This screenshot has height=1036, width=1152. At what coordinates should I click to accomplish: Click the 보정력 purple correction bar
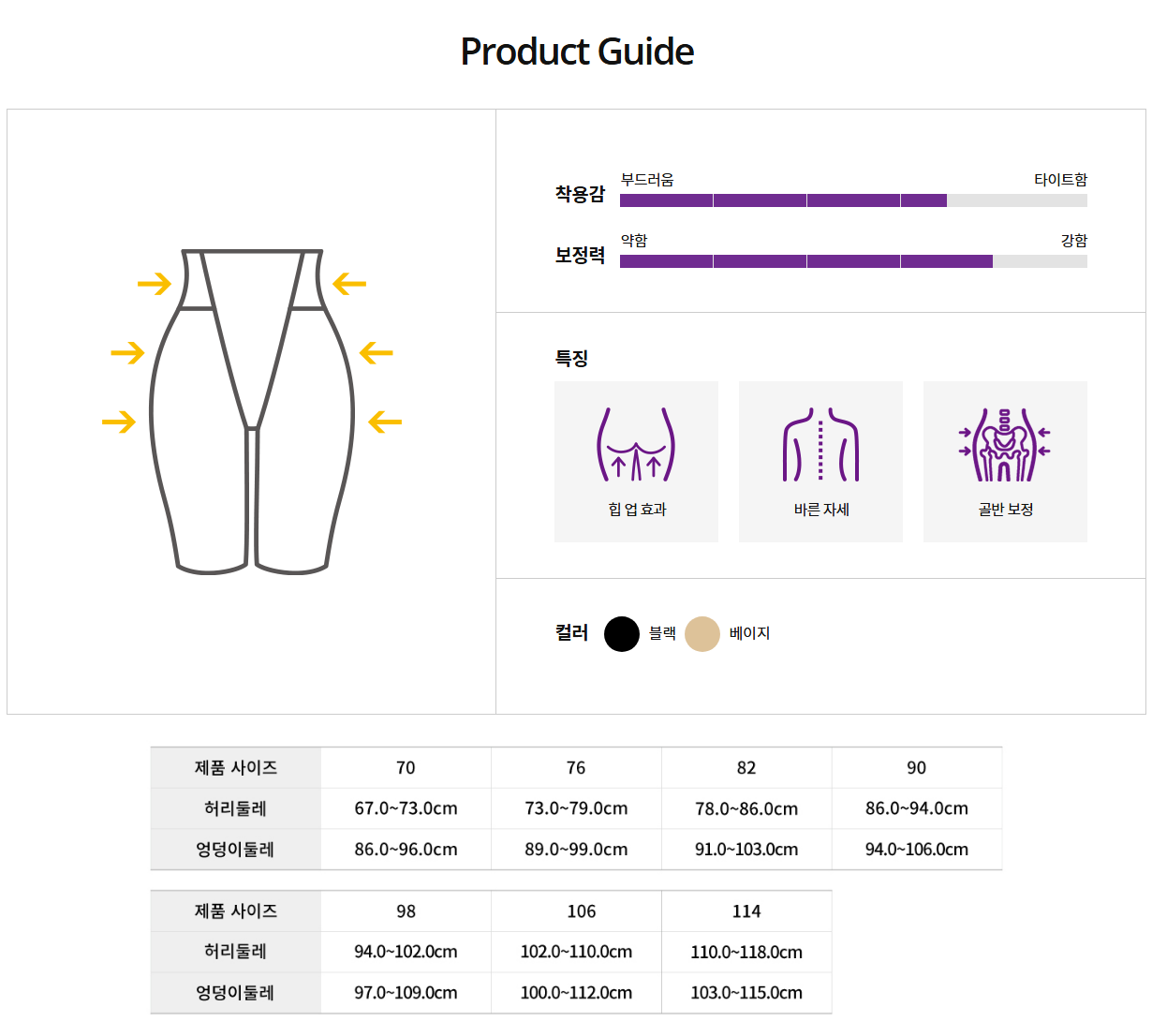click(805, 261)
